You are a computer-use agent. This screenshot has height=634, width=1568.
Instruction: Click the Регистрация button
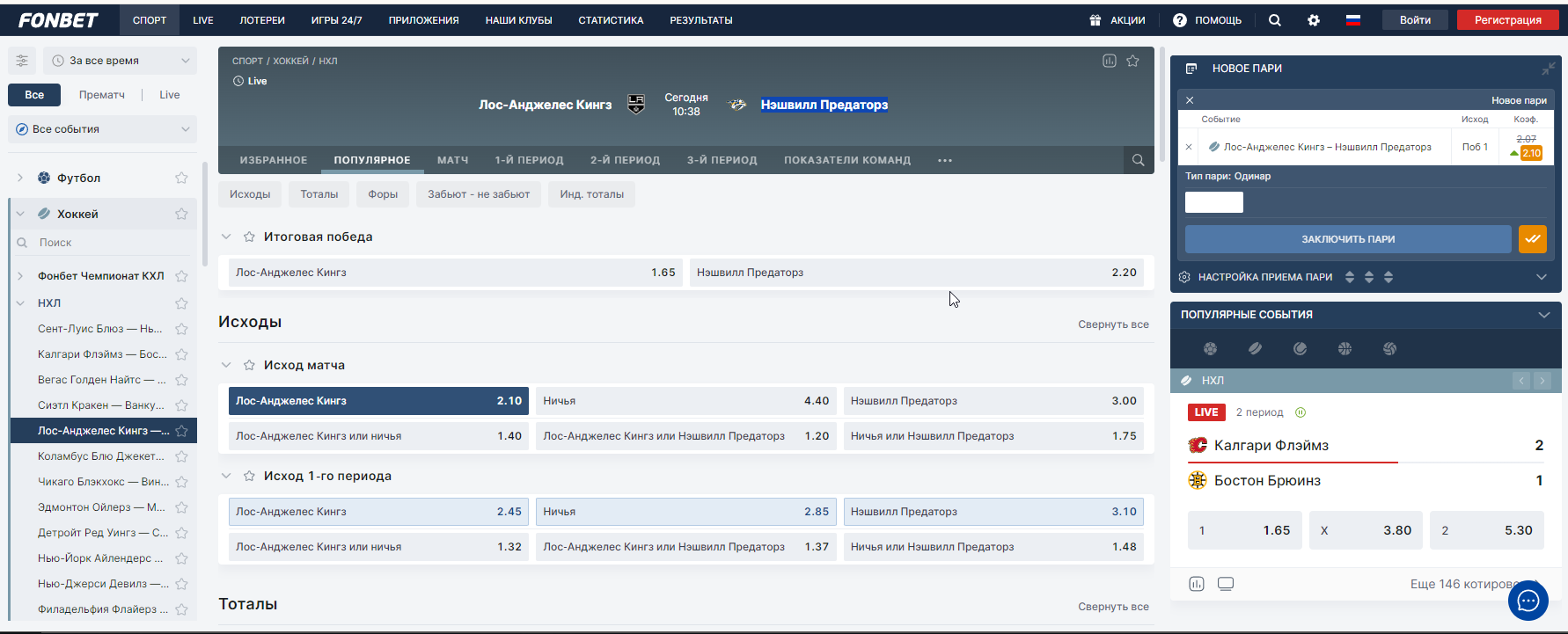point(1507,20)
